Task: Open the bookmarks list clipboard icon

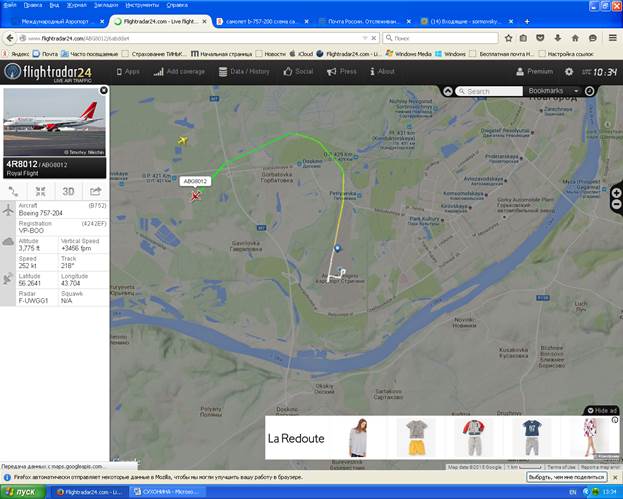Action: tap(523, 38)
